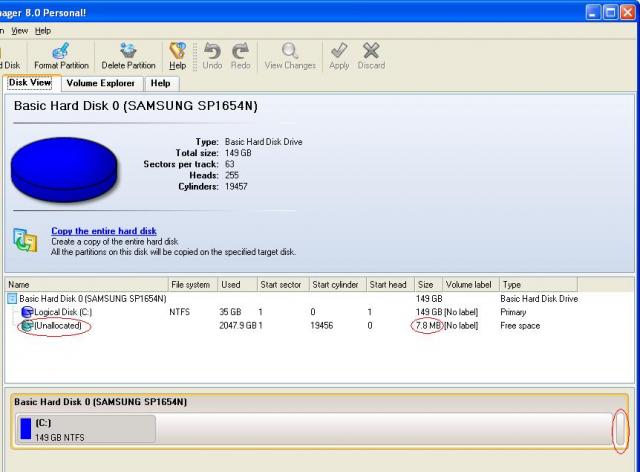The image size is (640, 472).
Task: Select the small unallocated block on disk map
Action: [x=620, y=430]
